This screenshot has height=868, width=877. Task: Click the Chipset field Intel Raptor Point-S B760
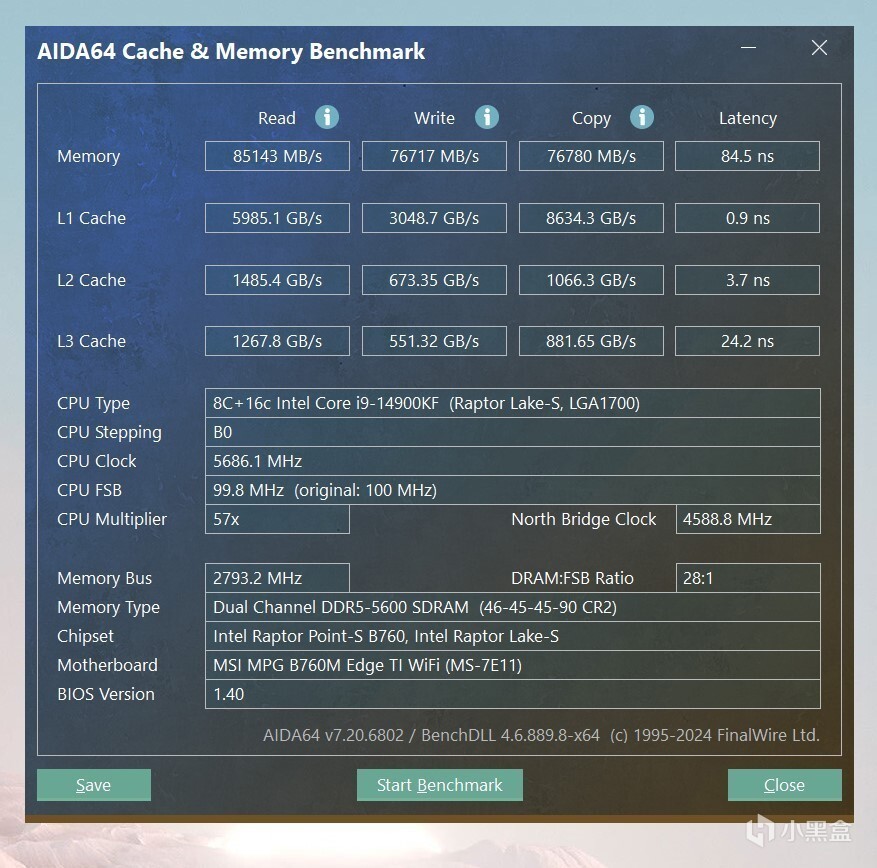click(513, 636)
